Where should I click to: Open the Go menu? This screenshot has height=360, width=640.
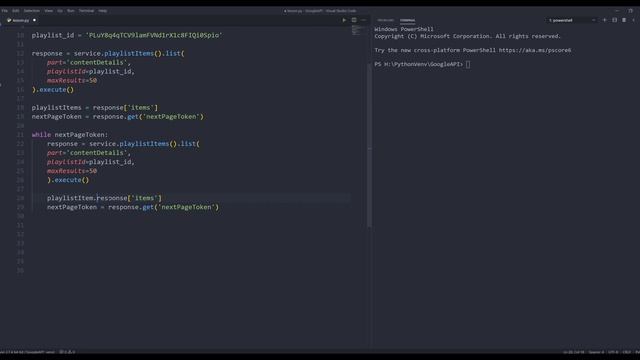pyautogui.click(x=60, y=11)
